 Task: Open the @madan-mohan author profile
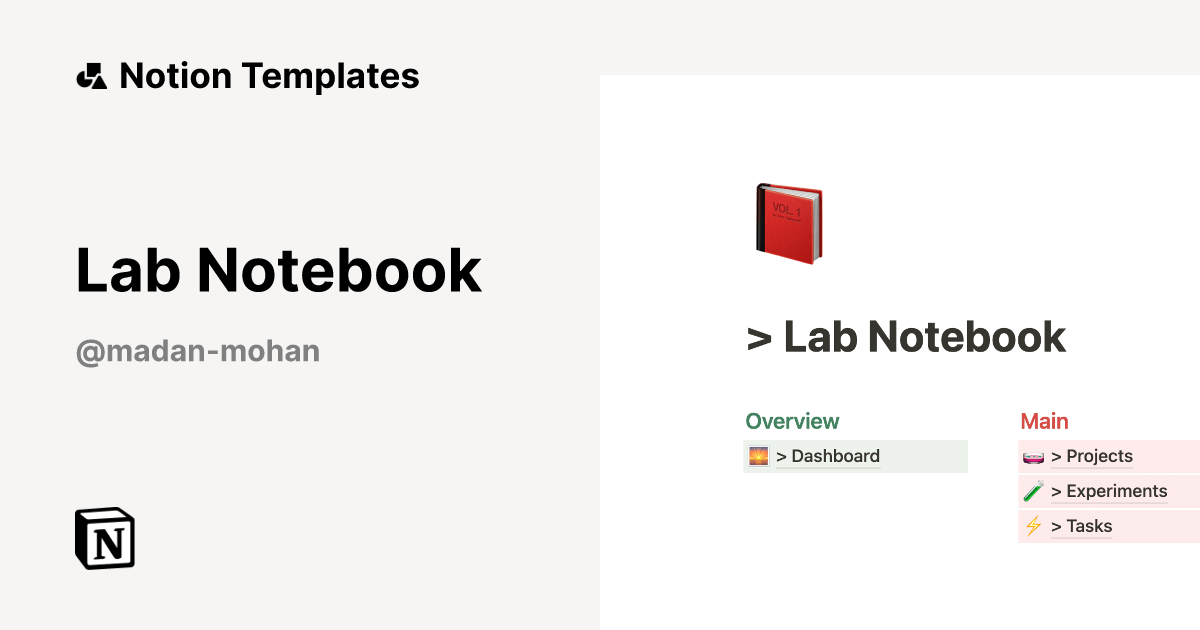click(197, 350)
